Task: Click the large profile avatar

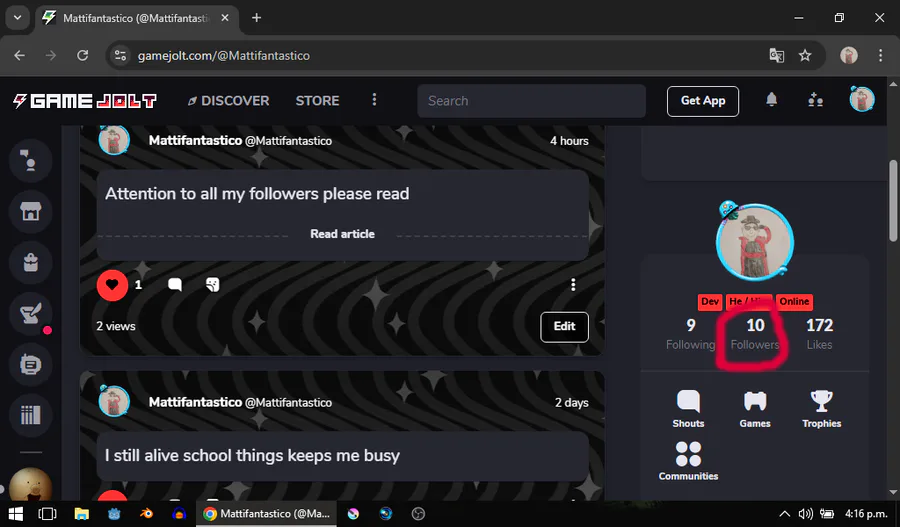Action: click(x=755, y=241)
